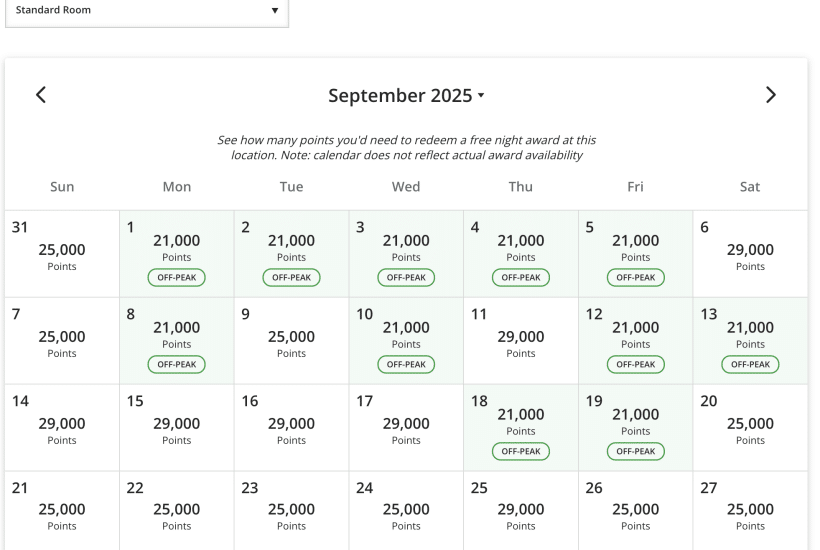The image size is (820, 550).
Task: Click the Off-Peak badge on September 8
Action: (x=176, y=364)
